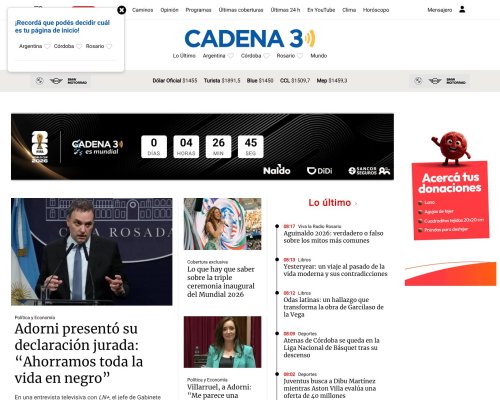This screenshot has width=500, height=400.
Task: Click the Dólar Oficial $1455 quote
Action: click(x=175, y=81)
